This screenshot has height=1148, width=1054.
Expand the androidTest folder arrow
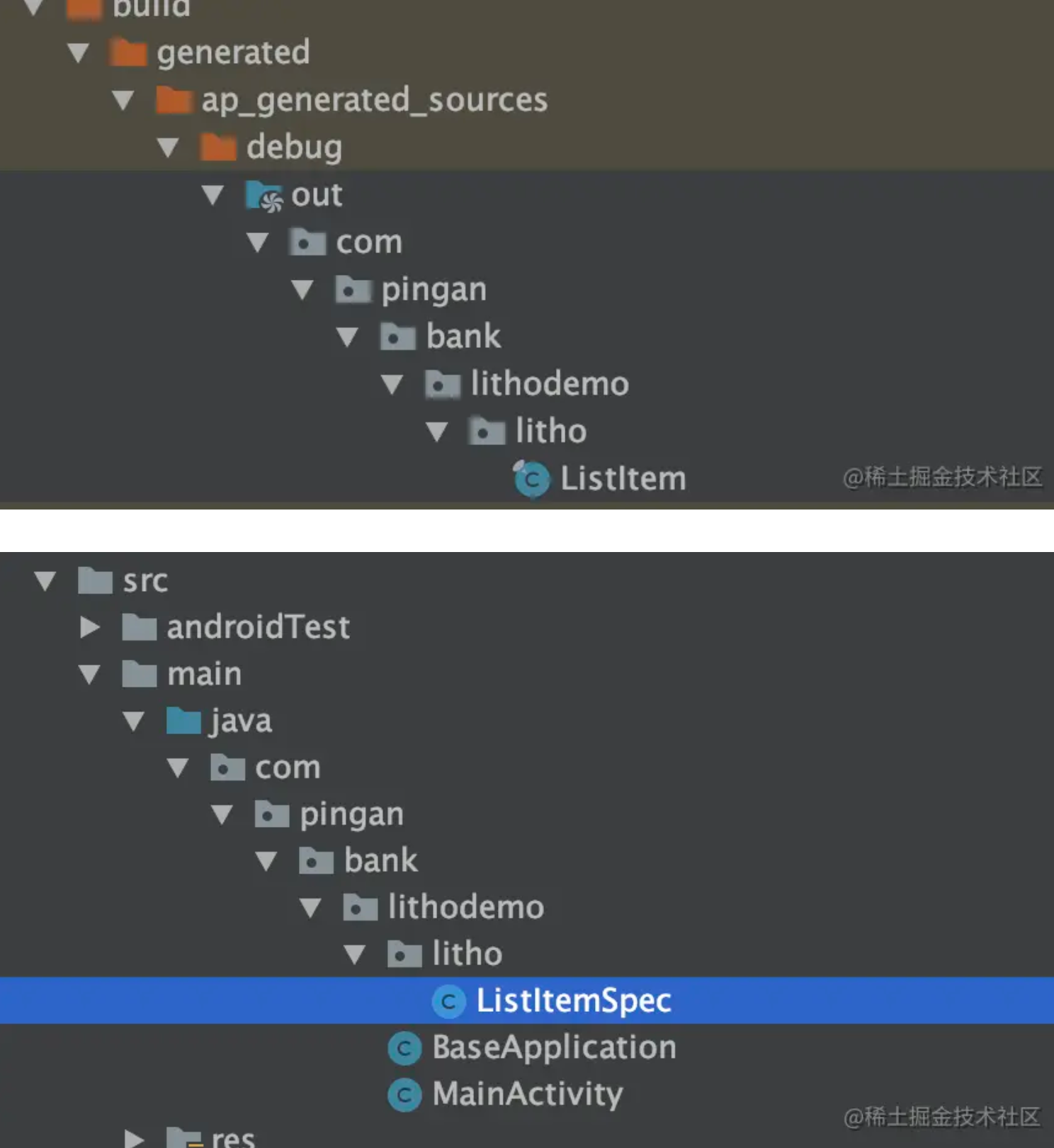[x=89, y=627]
